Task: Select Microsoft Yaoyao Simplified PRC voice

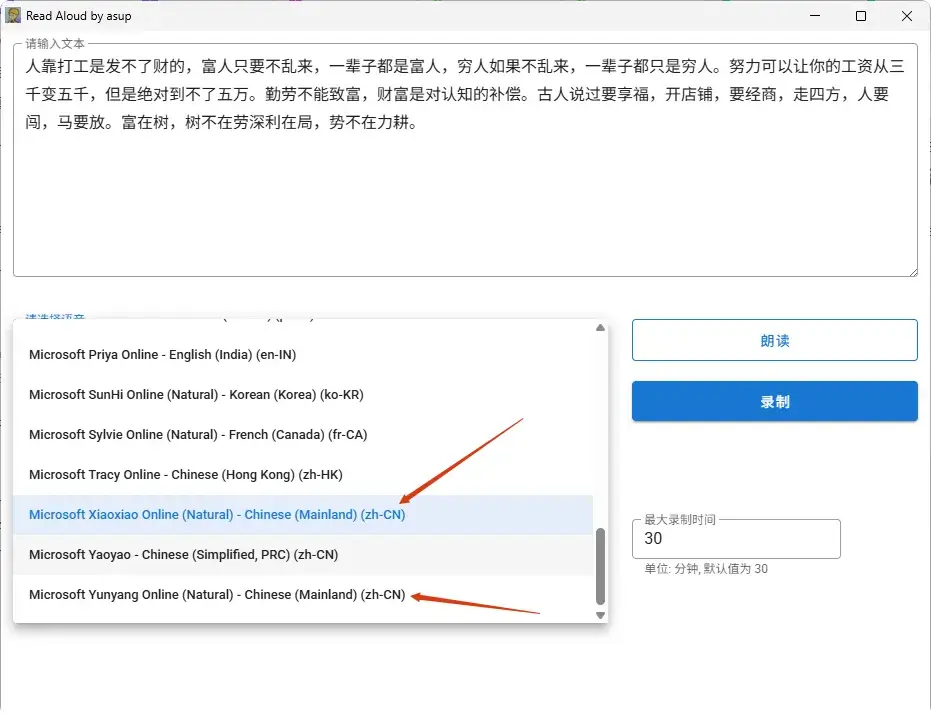Action: click(183, 554)
